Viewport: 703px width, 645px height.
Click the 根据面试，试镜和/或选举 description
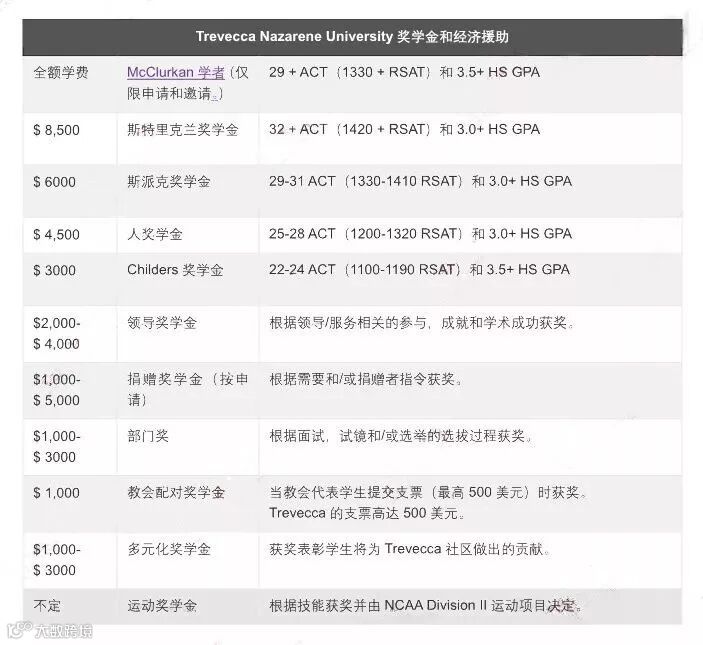(401, 436)
